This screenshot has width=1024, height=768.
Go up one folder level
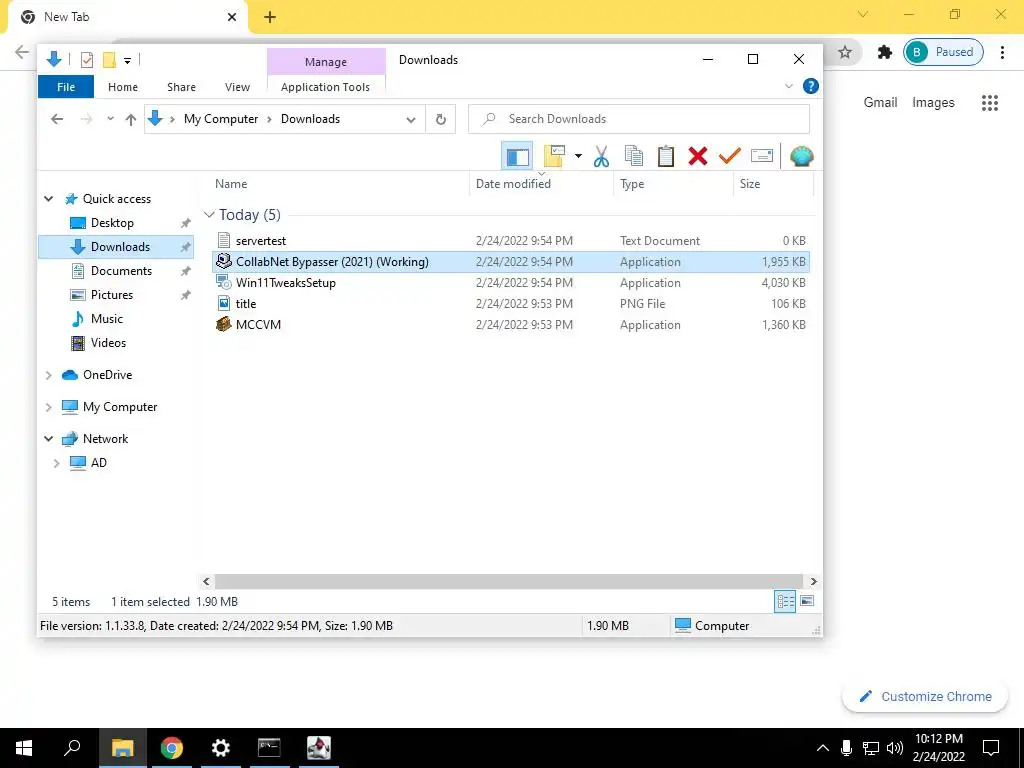(x=131, y=120)
